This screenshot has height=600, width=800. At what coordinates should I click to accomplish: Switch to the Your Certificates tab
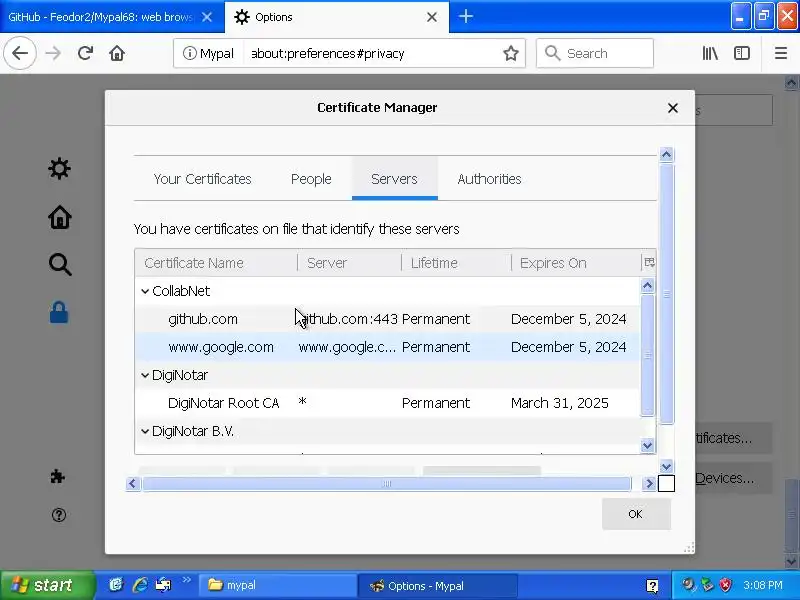(x=203, y=179)
